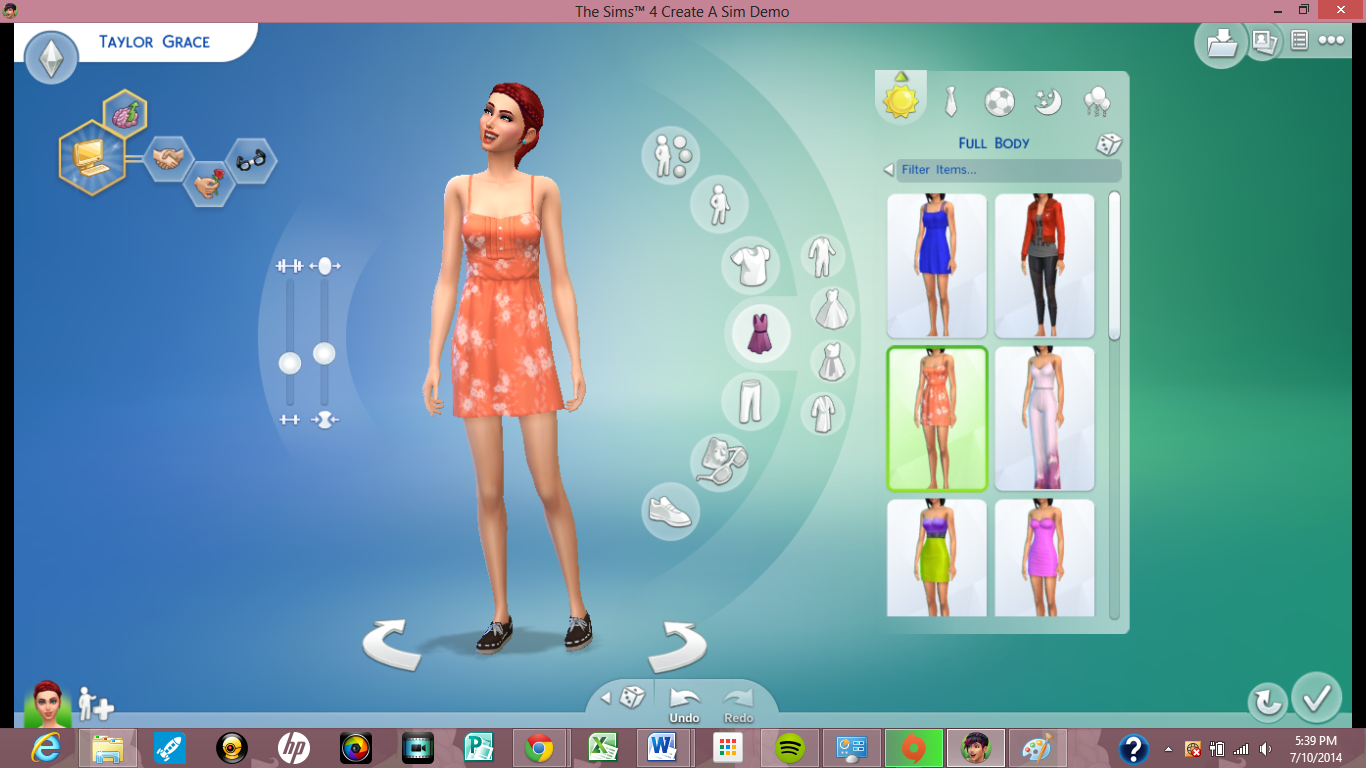
Task: Open the accessories category icon
Action: (x=718, y=461)
